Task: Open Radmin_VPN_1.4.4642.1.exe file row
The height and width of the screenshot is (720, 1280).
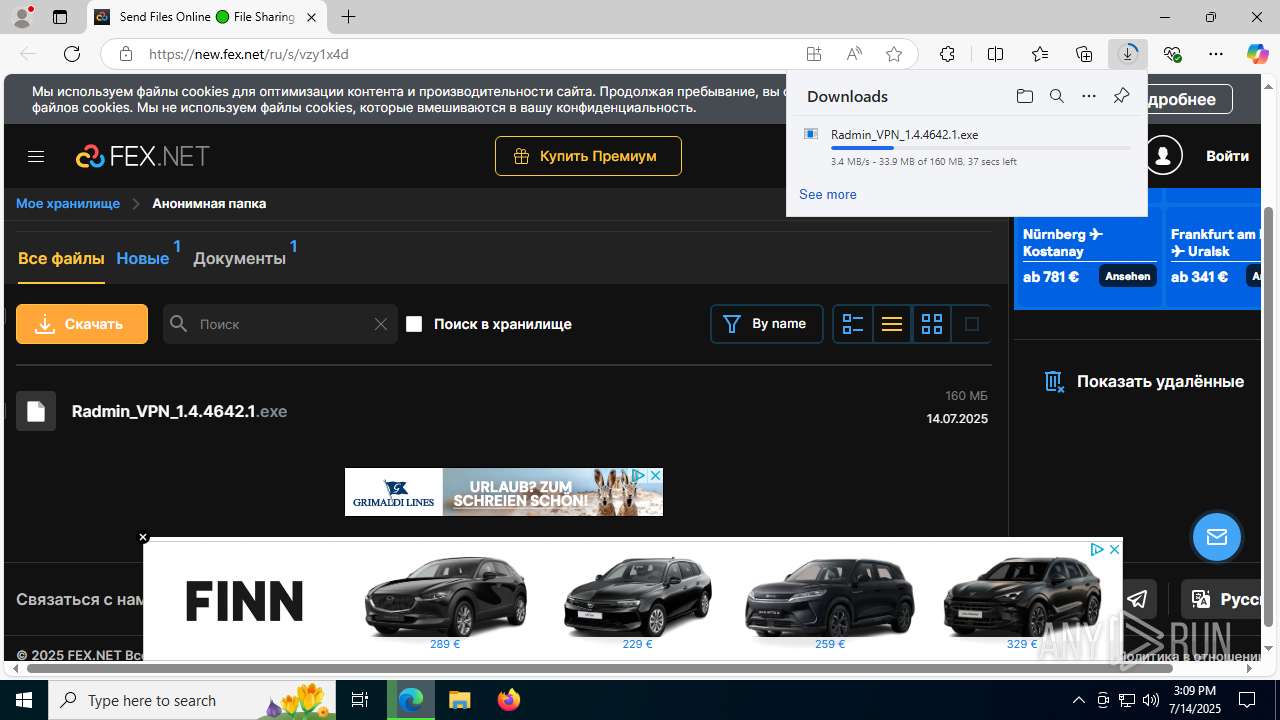Action: tap(503, 411)
